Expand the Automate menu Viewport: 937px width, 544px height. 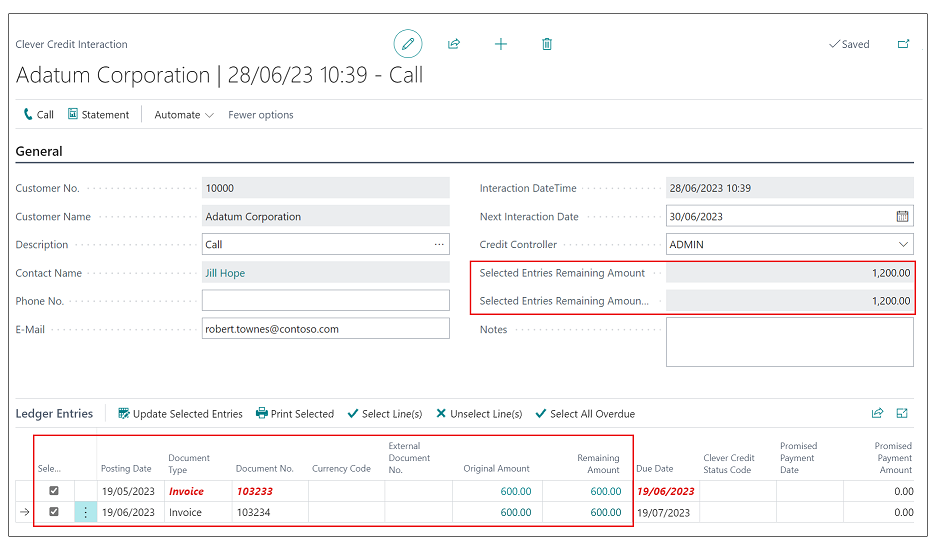coord(184,115)
